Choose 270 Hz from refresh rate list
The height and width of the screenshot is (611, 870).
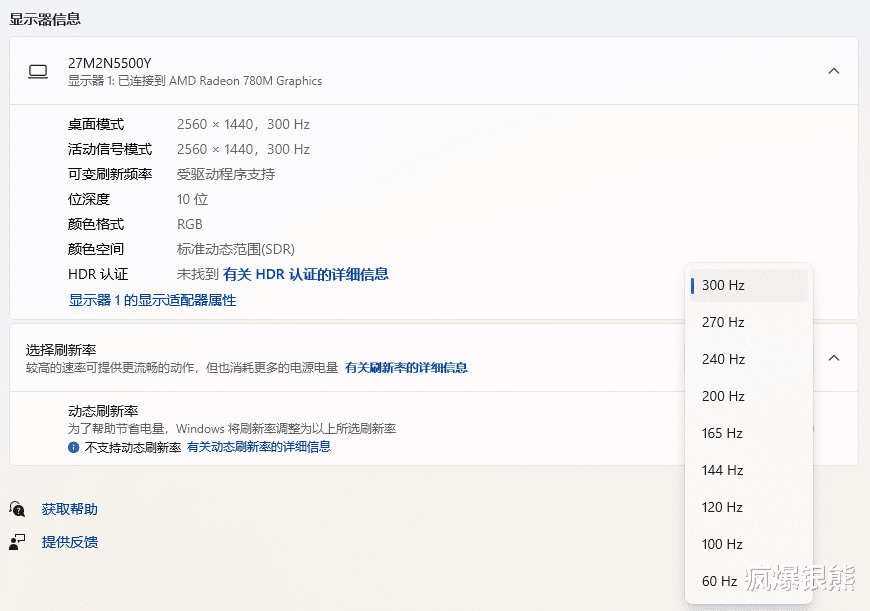click(748, 322)
